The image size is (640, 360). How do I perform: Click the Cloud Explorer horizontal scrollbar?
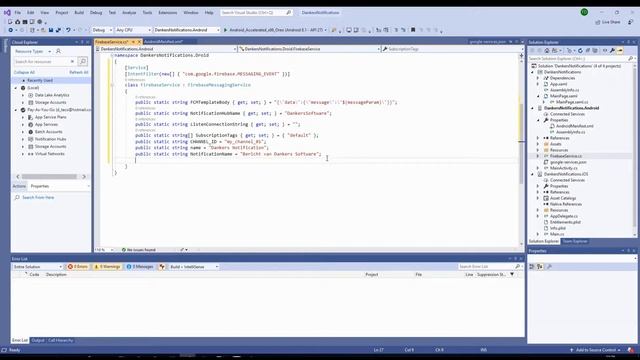point(49,176)
